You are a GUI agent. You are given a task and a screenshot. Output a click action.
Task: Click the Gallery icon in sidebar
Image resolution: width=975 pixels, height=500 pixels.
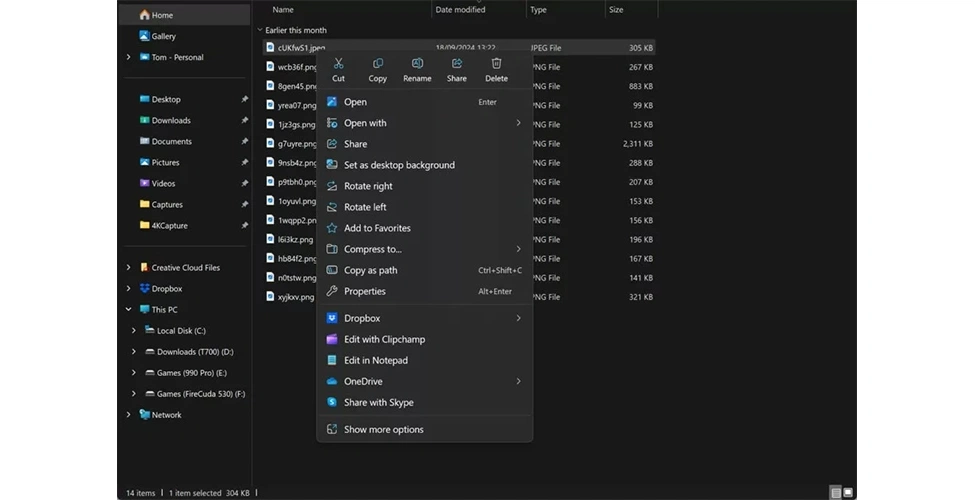[144, 35]
